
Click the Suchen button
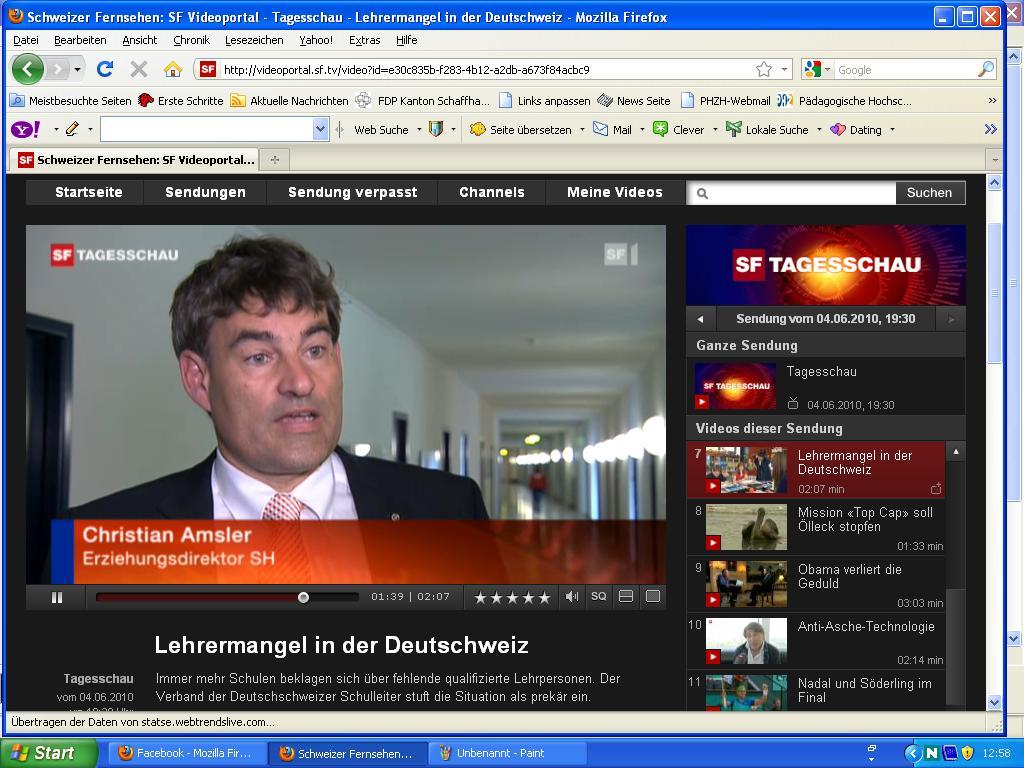[929, 193]
